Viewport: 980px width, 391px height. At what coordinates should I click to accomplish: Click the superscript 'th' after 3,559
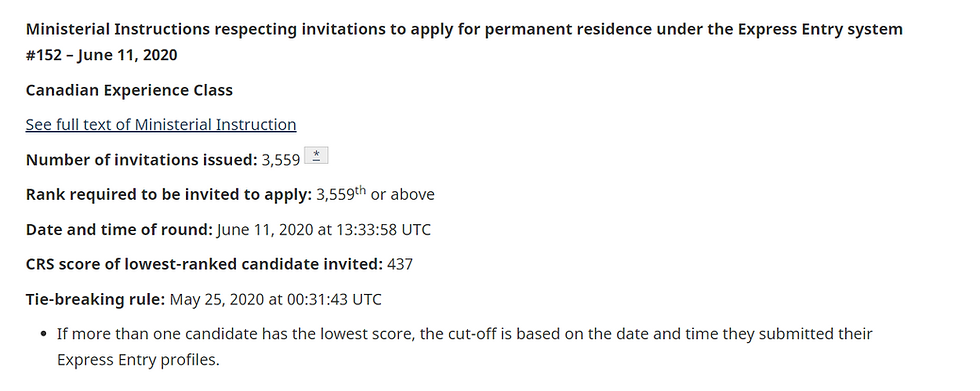click(x=360, y=190)
